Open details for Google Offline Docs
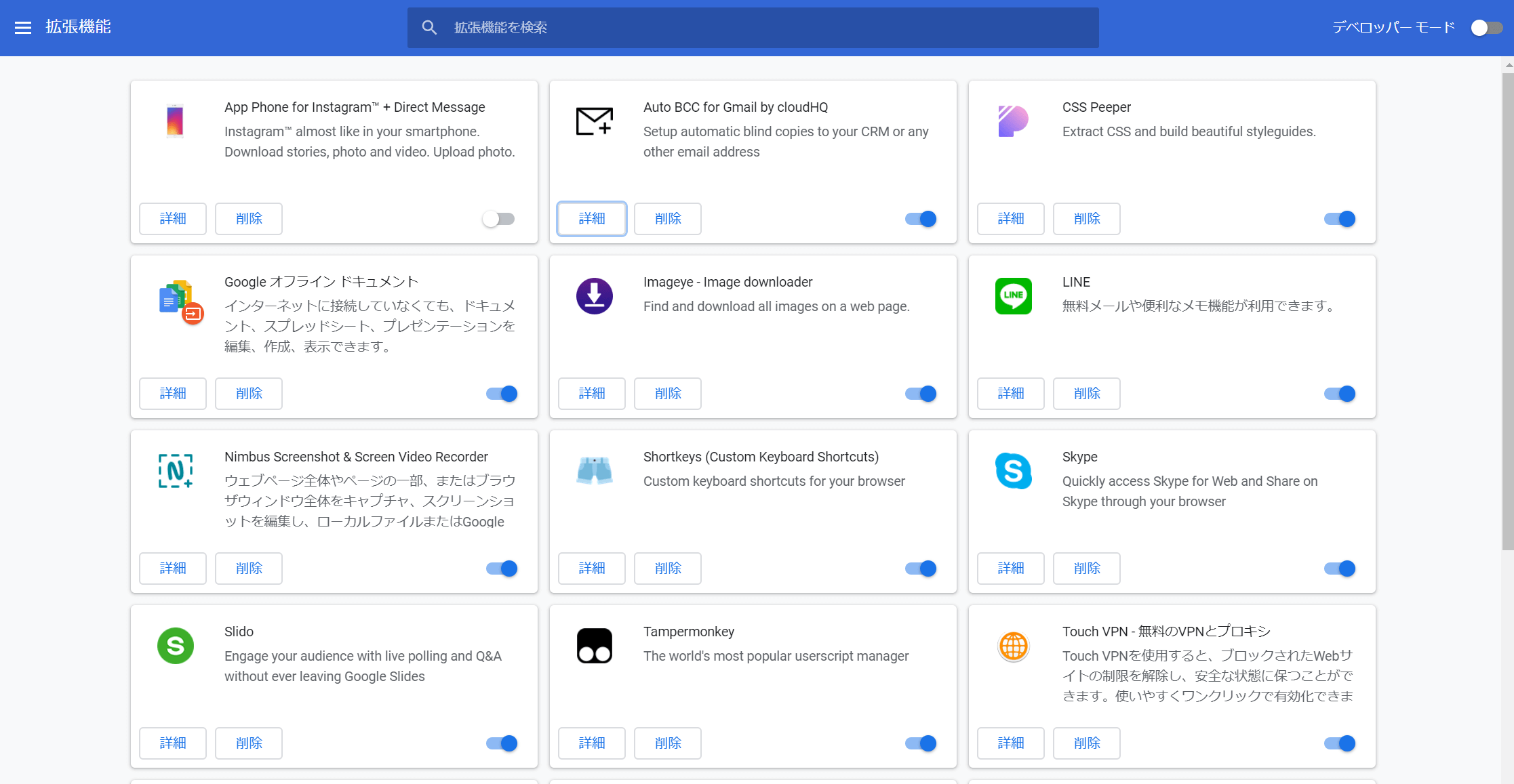Screen dimensions: 1514x784 pyautogui.click(x=173, y=394)
